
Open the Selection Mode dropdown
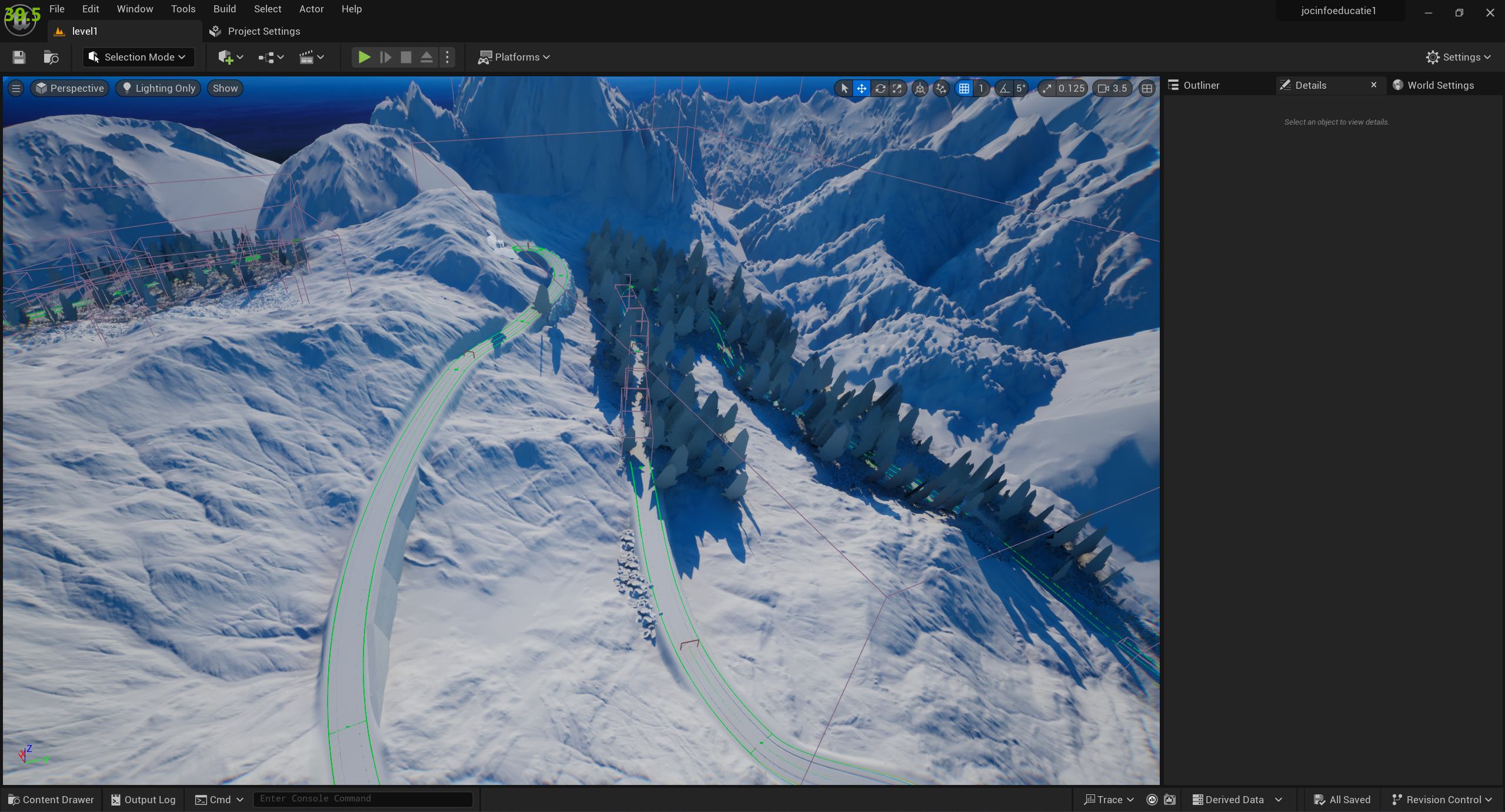tap(138, 57)
